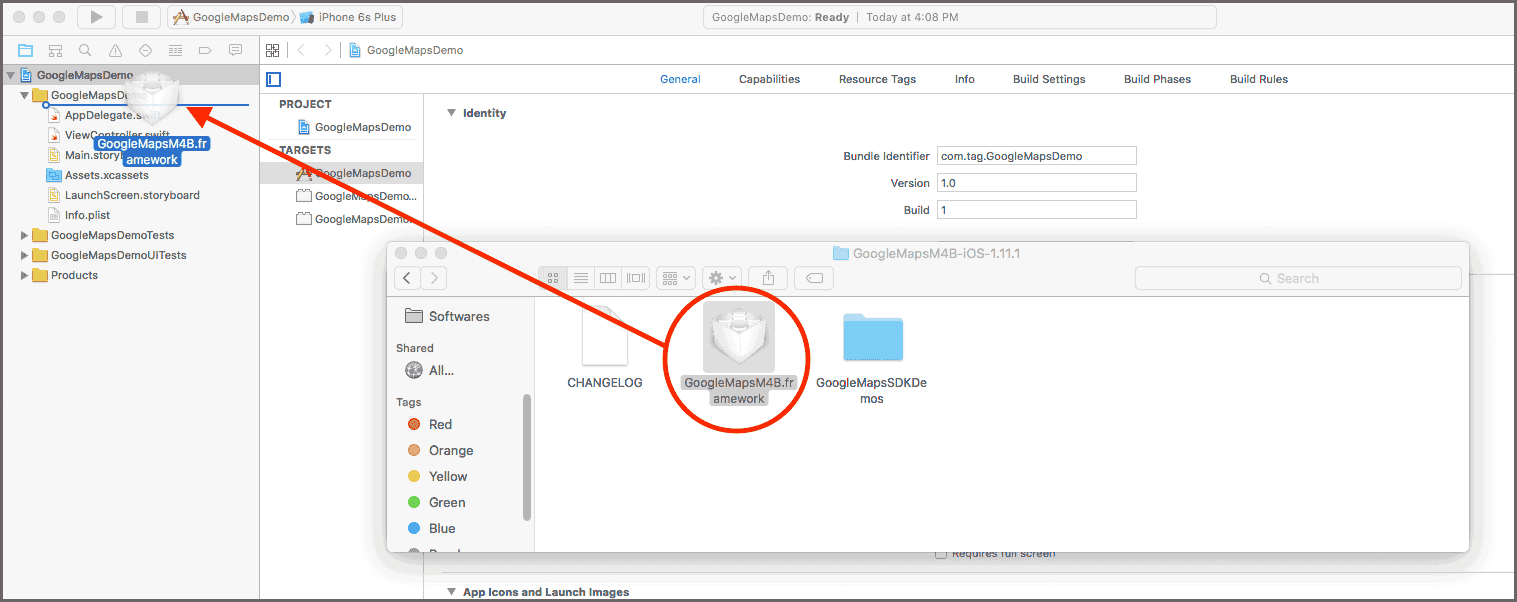
Task: Select the Green tag in Finder sidebar
Action: 436,502
